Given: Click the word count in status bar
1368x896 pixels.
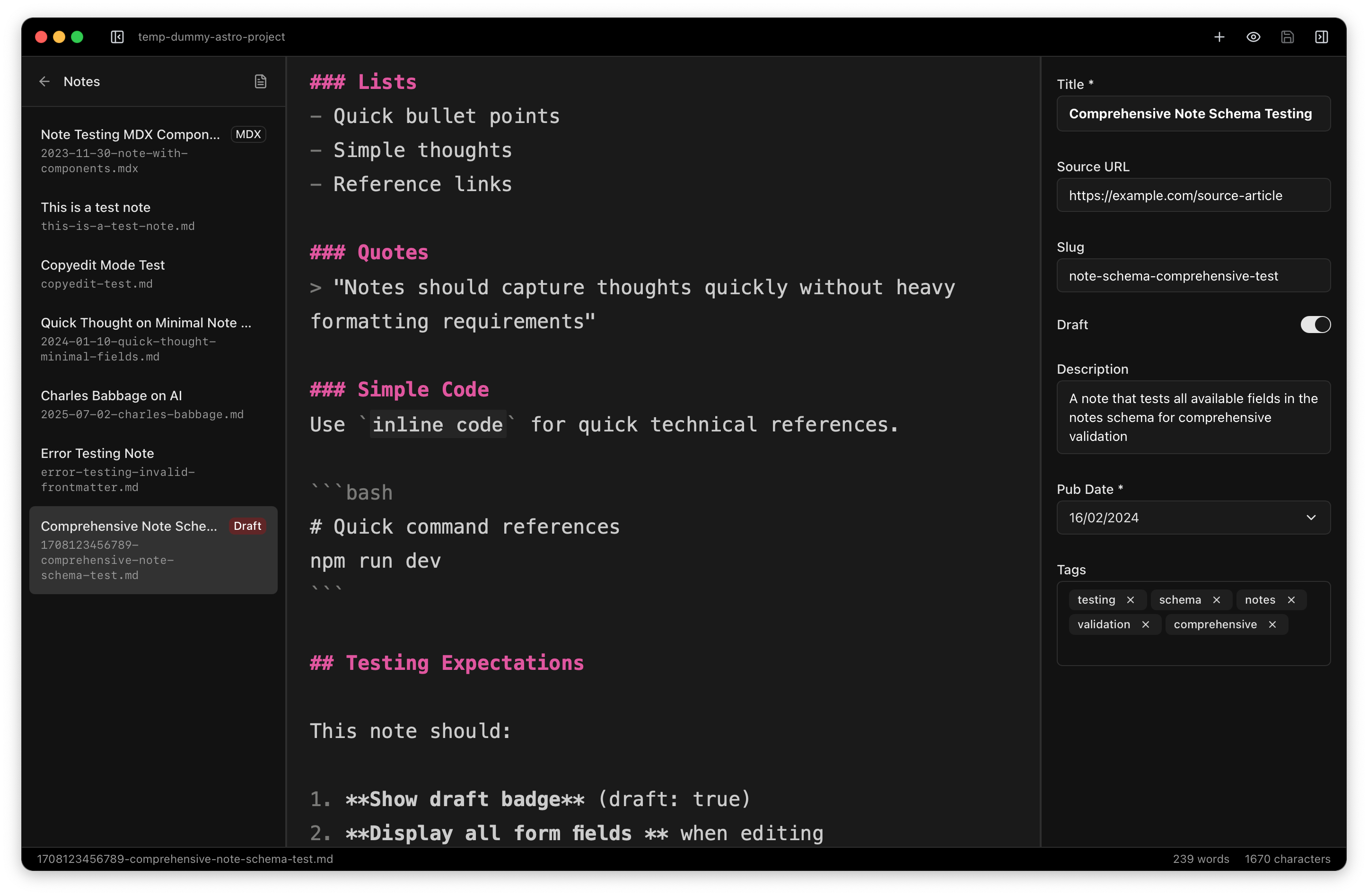Looking at the screenshot, I should click(x=1201, y=859).
